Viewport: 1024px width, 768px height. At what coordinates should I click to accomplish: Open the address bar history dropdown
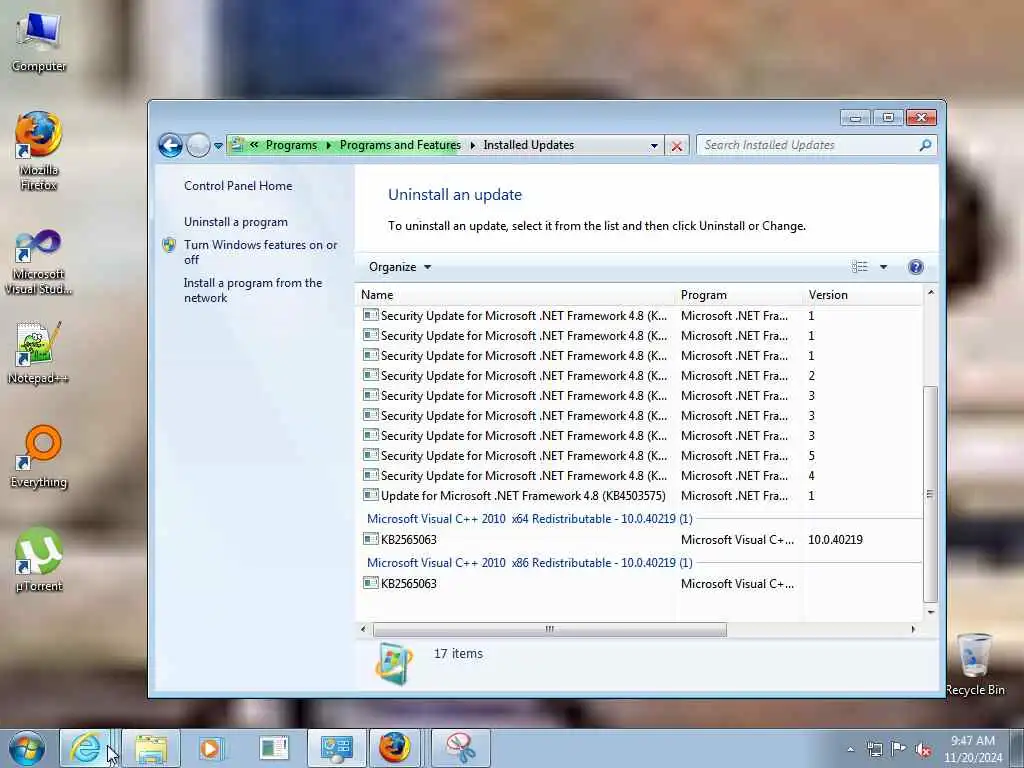point(654,146)
